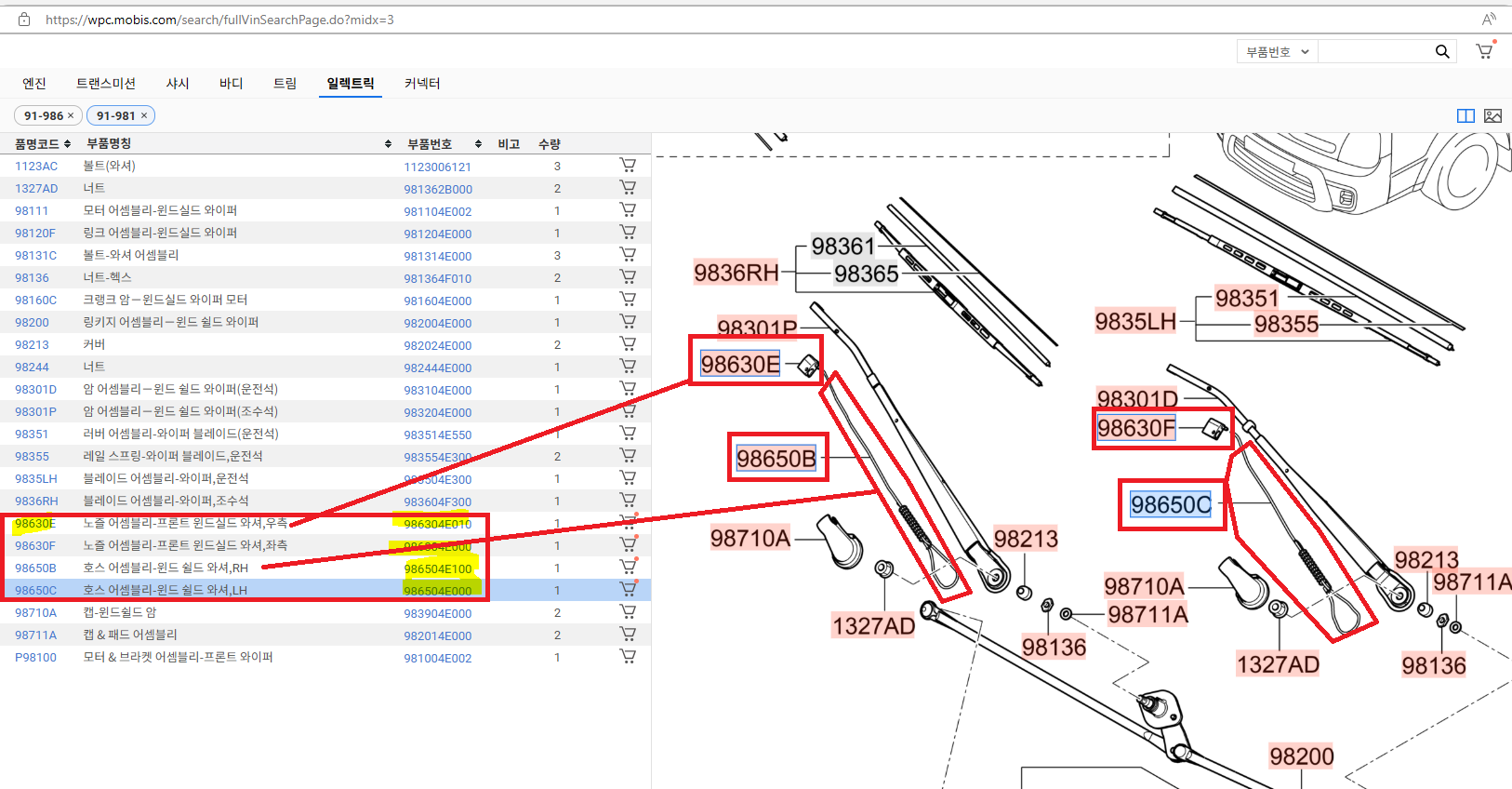Select the 일렉트릭 category tab
This screenshot has width=1512, height=789.
351,84
